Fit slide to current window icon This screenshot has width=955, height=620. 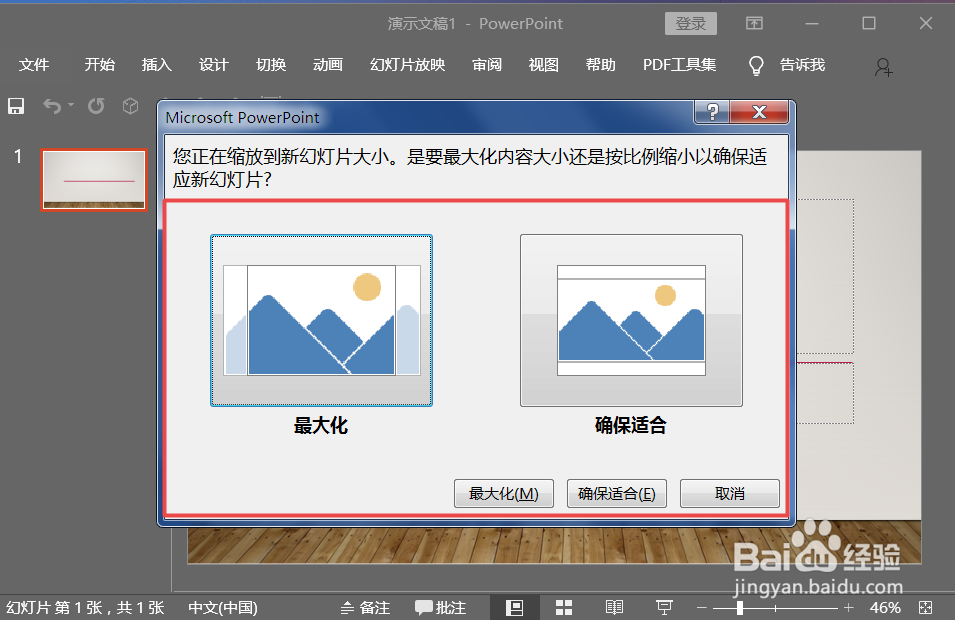926,607
